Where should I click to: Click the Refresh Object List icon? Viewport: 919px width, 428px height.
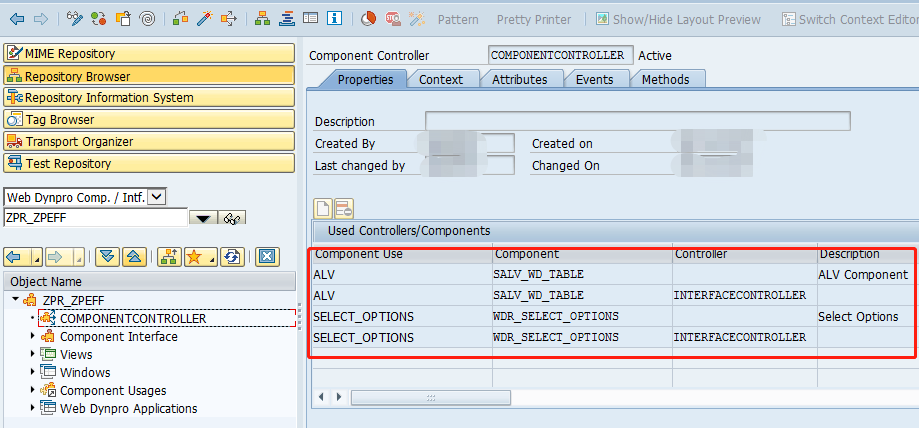click(232, 257)
